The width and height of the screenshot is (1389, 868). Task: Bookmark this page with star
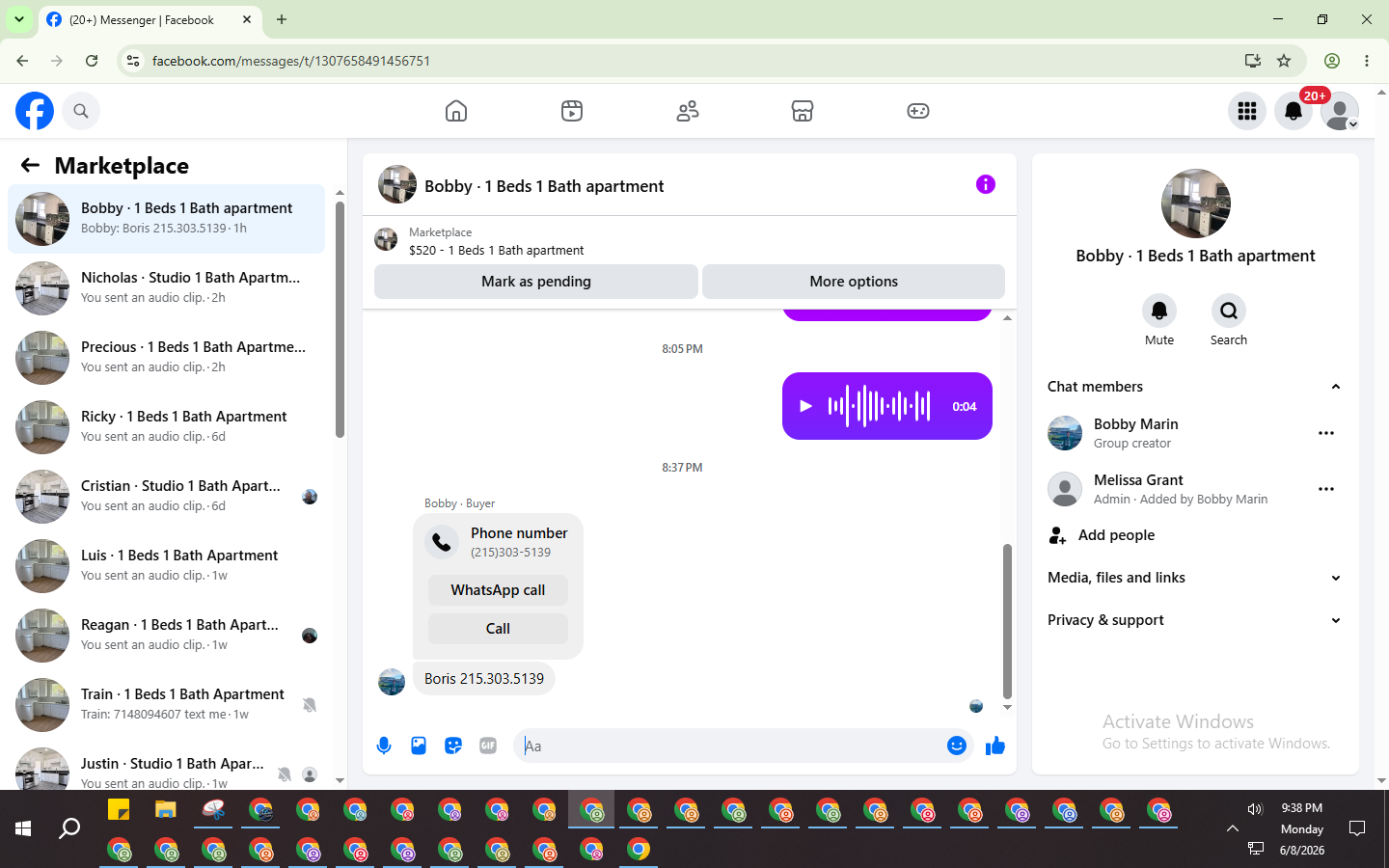coord(1284,61)
